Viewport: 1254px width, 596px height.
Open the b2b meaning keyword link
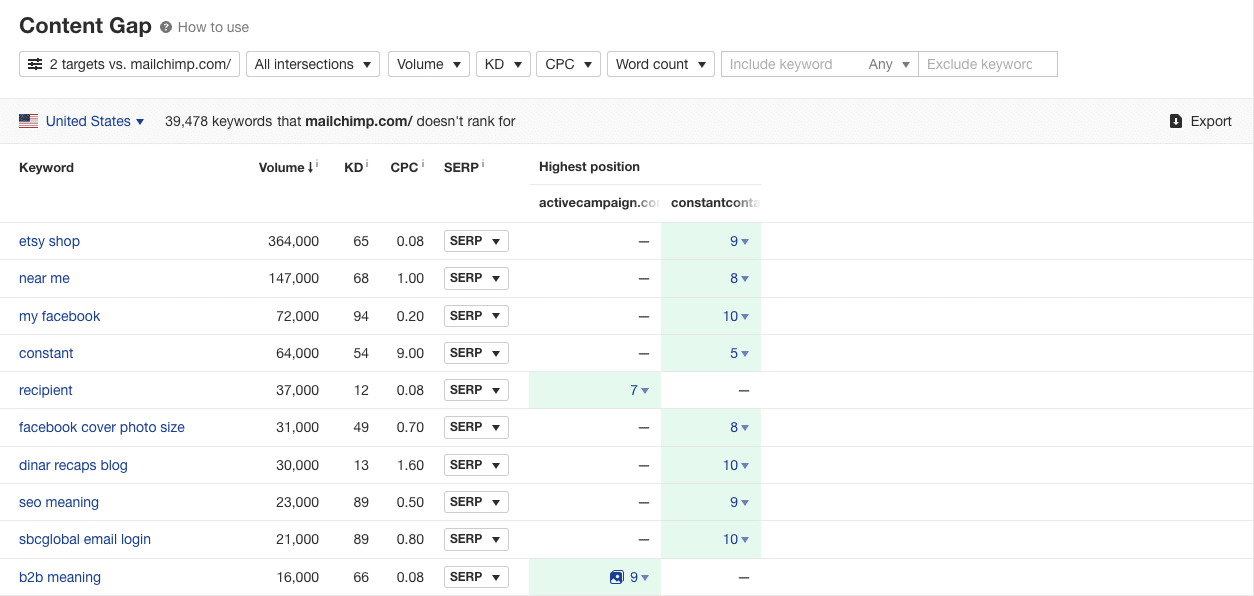[60, 577]
